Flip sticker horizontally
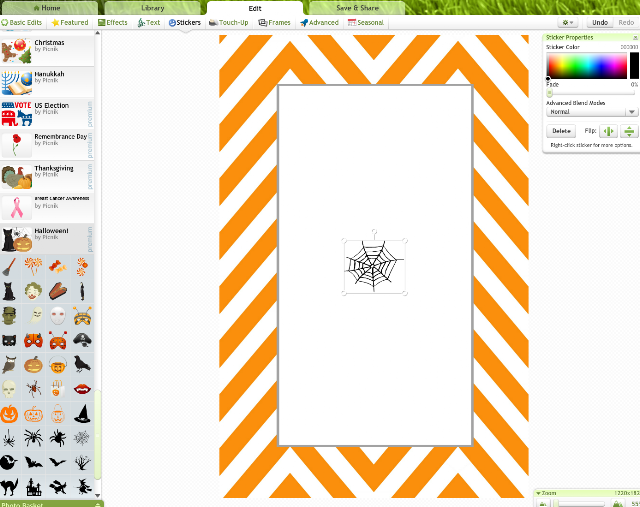Image resolution: width=640 pixels, height=507 pixels. (x=609, y=131)
